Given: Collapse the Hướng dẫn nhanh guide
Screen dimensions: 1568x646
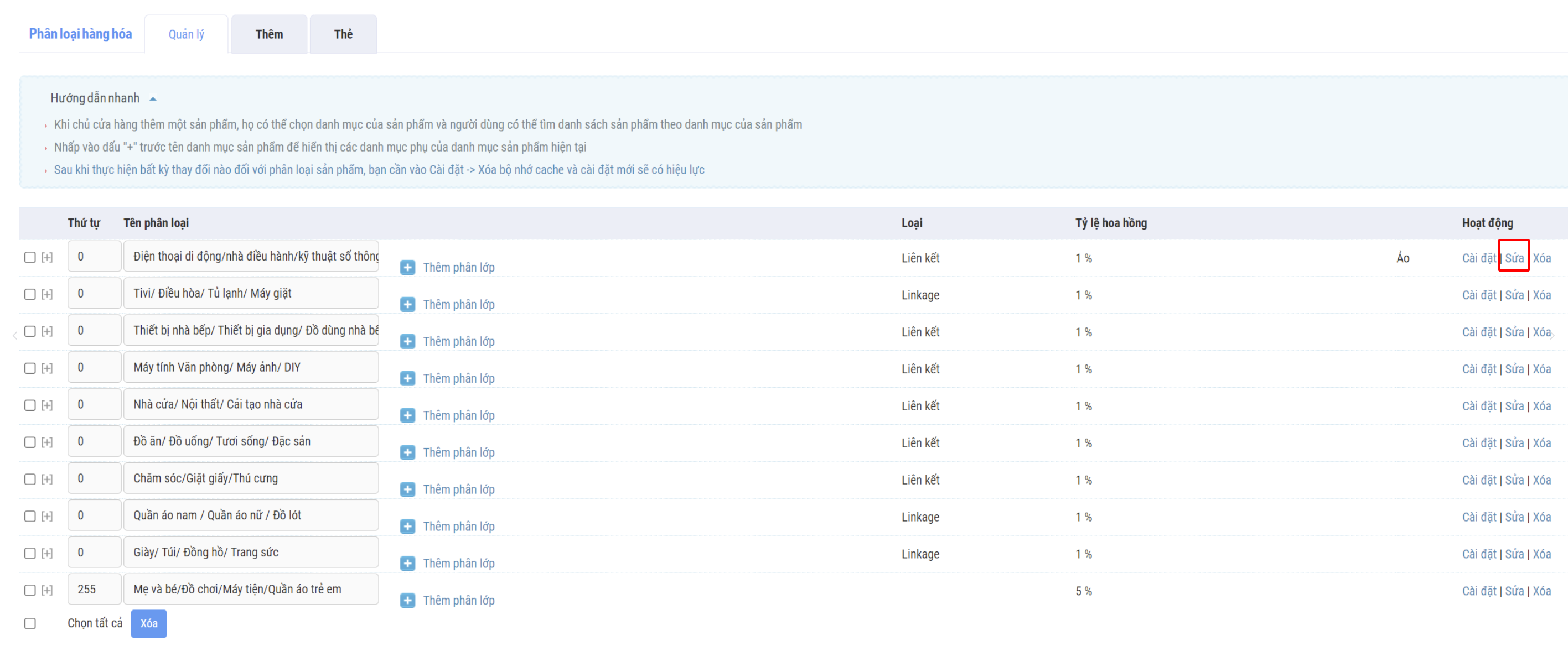Looking at the screenshot, I should click(153, 98).
